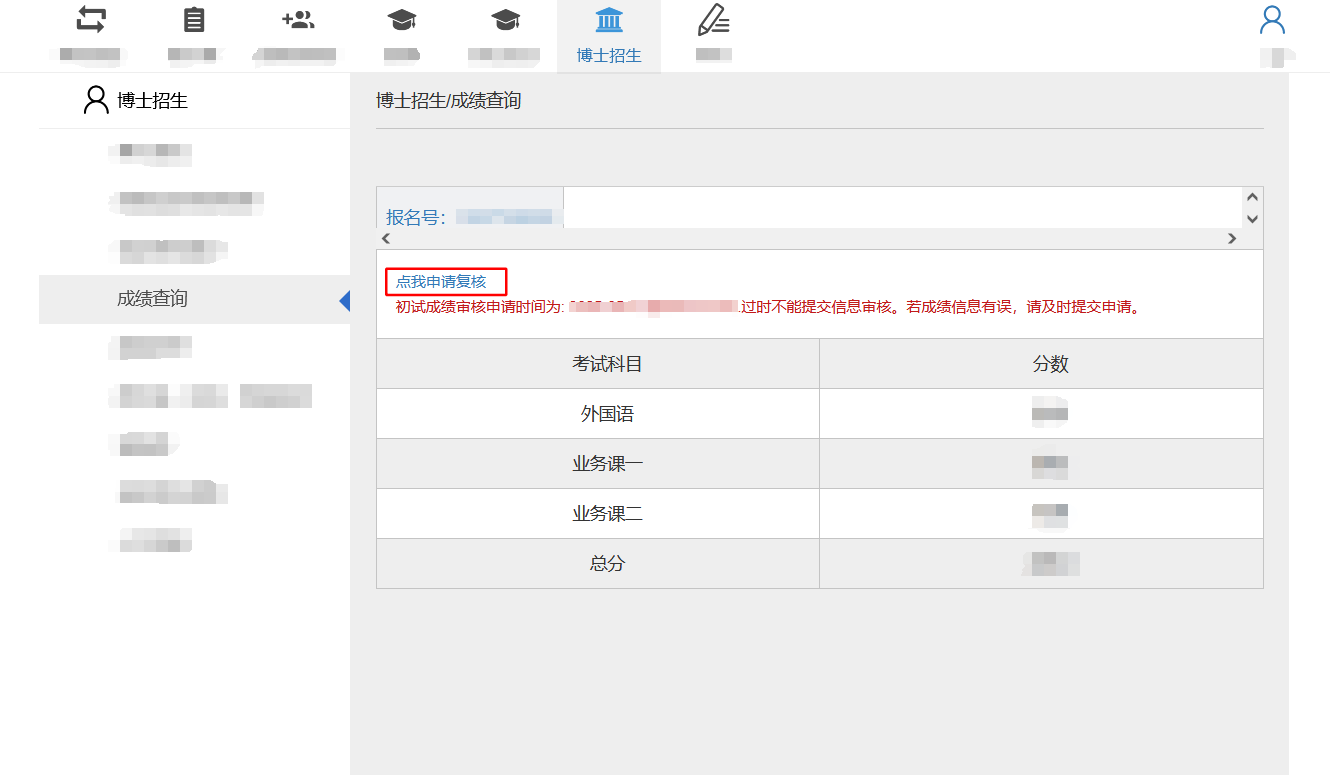This screenshot has width=1330, height=775.
Task: Click the scroll up arrow in 报名号 box
Action: [1252, 197]
